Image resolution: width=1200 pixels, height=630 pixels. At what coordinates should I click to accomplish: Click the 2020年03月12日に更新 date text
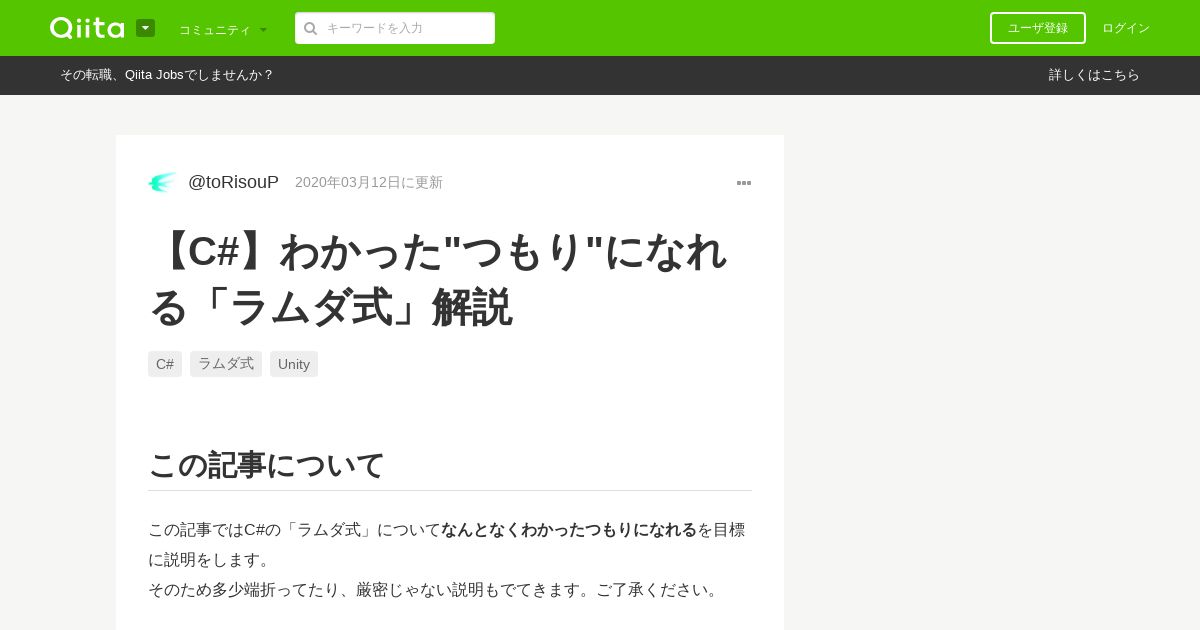point(369,182)
